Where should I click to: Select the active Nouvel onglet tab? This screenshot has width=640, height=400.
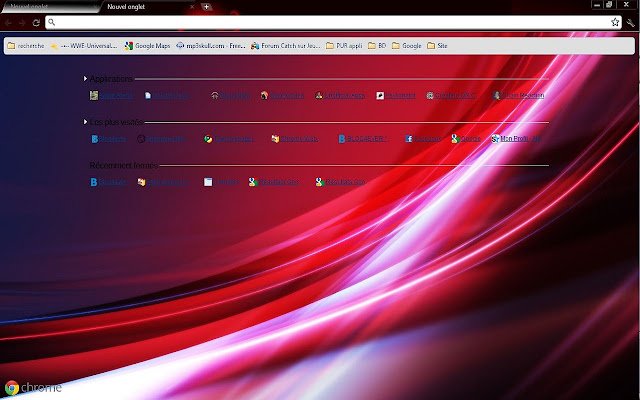(x=147, y=7)
